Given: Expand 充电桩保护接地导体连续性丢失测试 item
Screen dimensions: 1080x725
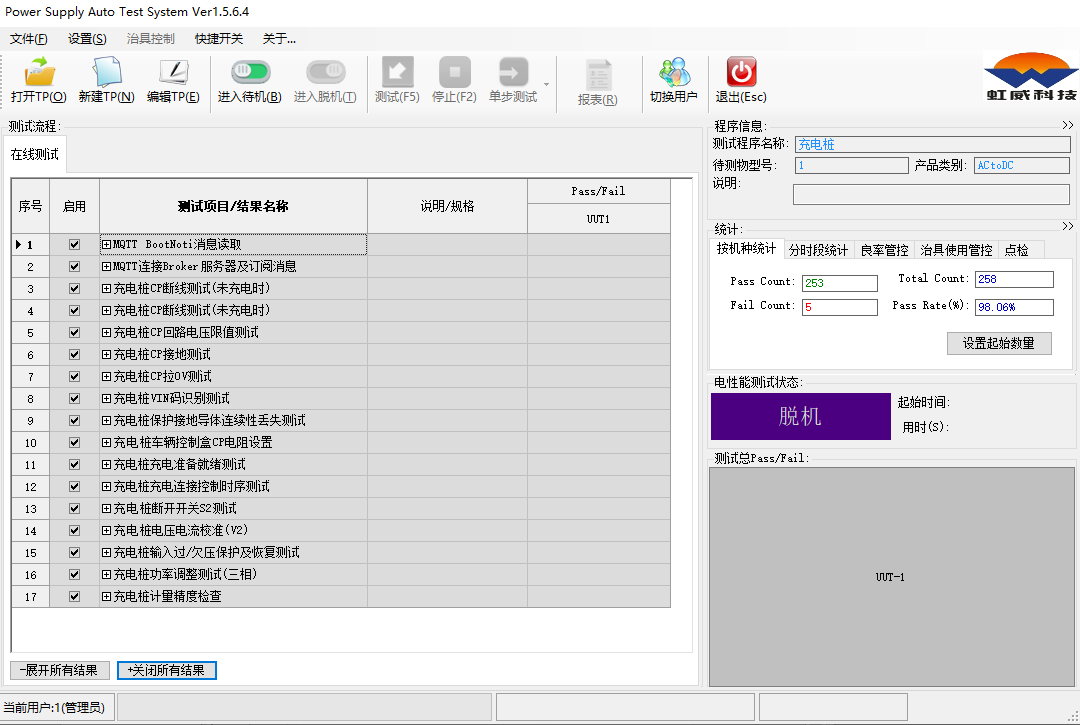Looking at the screenshot, I should (106, 421).
